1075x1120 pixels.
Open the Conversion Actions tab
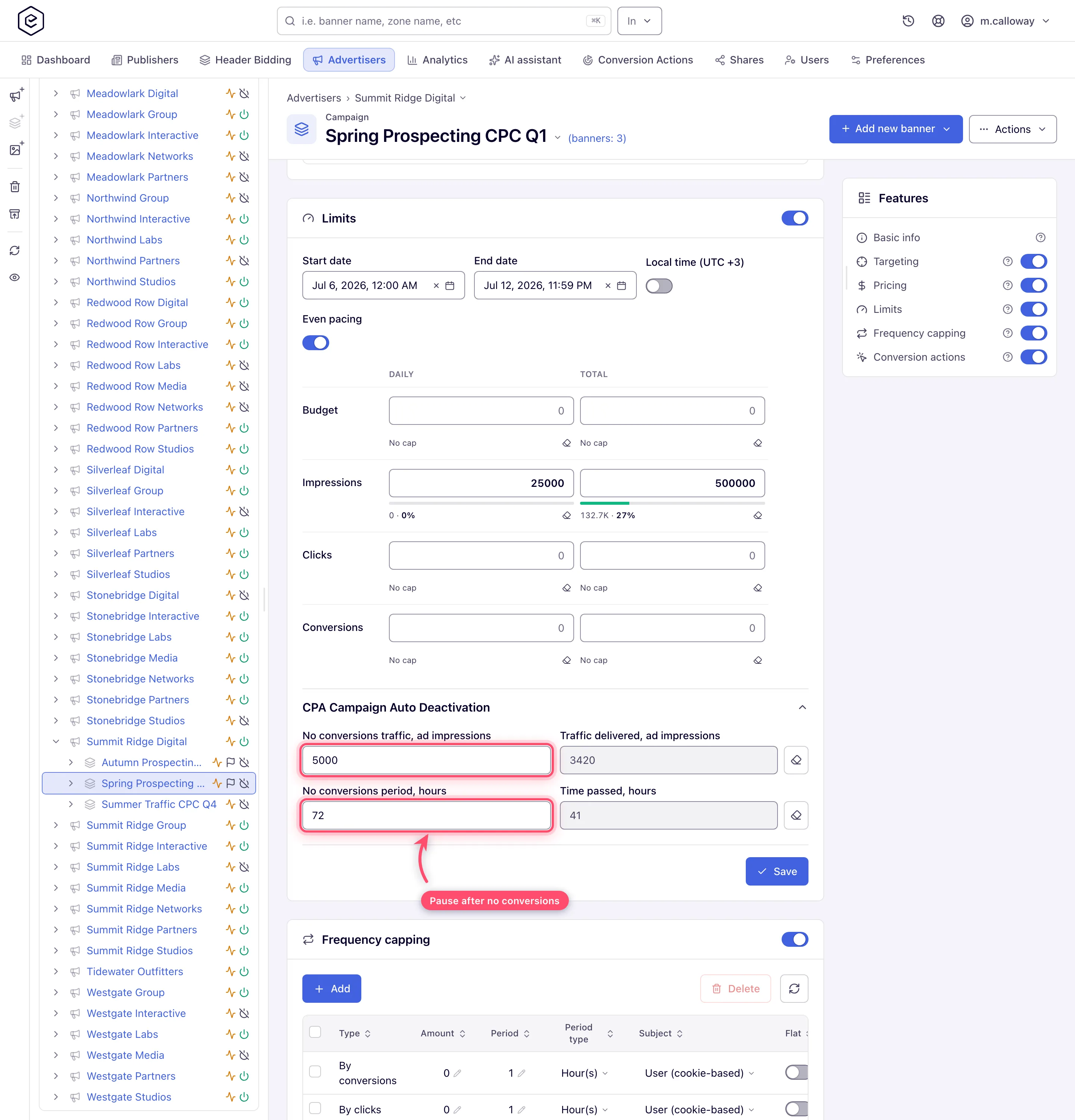tap(638, 60)
